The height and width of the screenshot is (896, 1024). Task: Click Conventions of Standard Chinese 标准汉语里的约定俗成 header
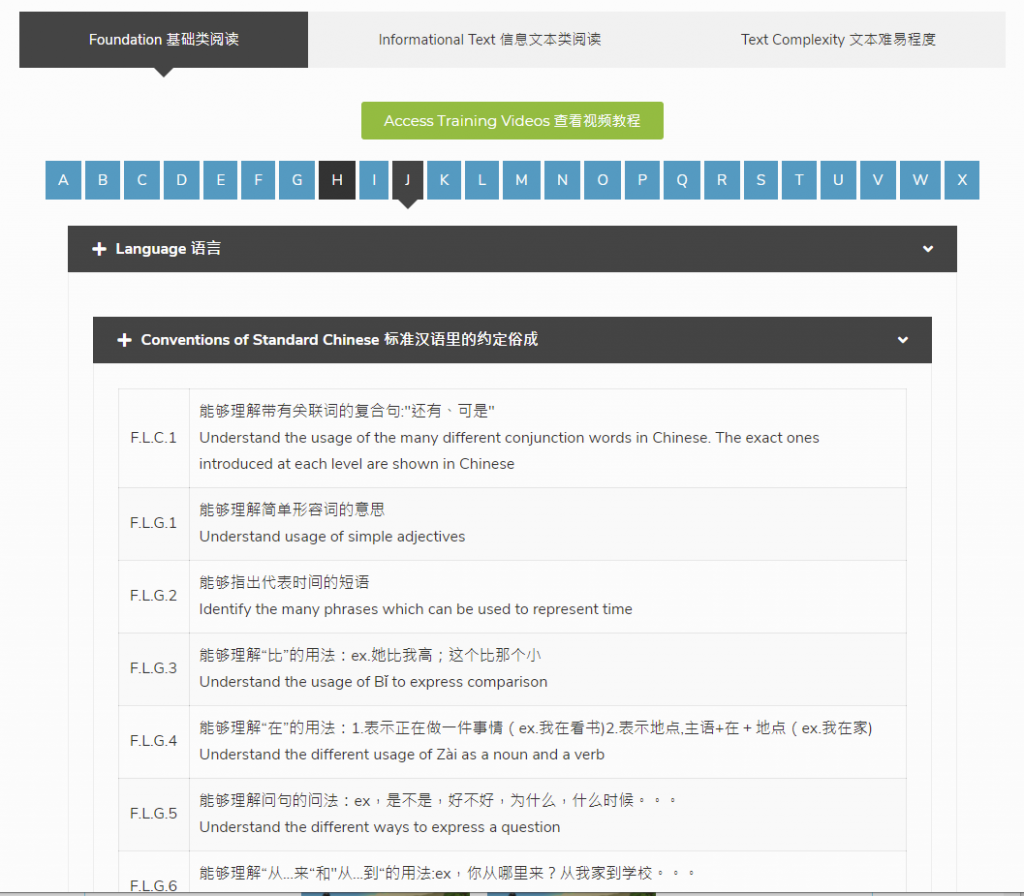pyautogui.click(x=339, y=340)
